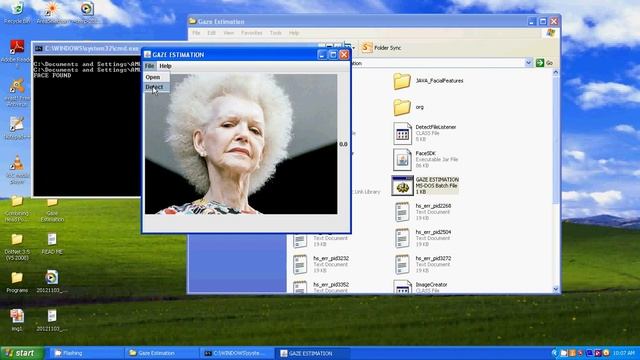Image resolution: width=640 pixels, height=360 pixels.
Task: Click the Explorer scrollbar up arrow
Action: point(556,73)
